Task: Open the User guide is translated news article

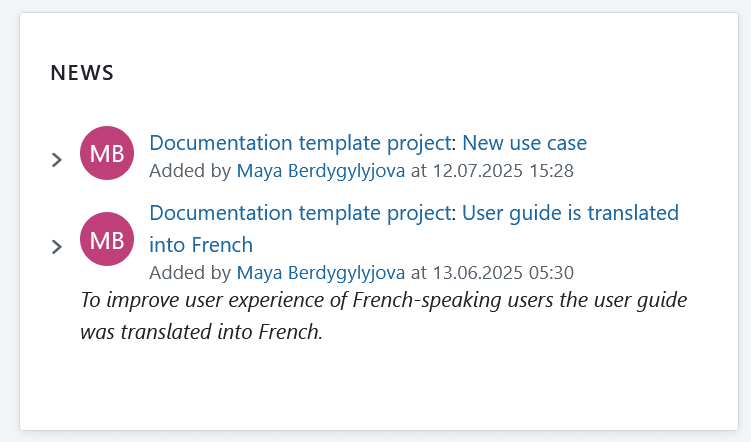Action: coord(570,213)
